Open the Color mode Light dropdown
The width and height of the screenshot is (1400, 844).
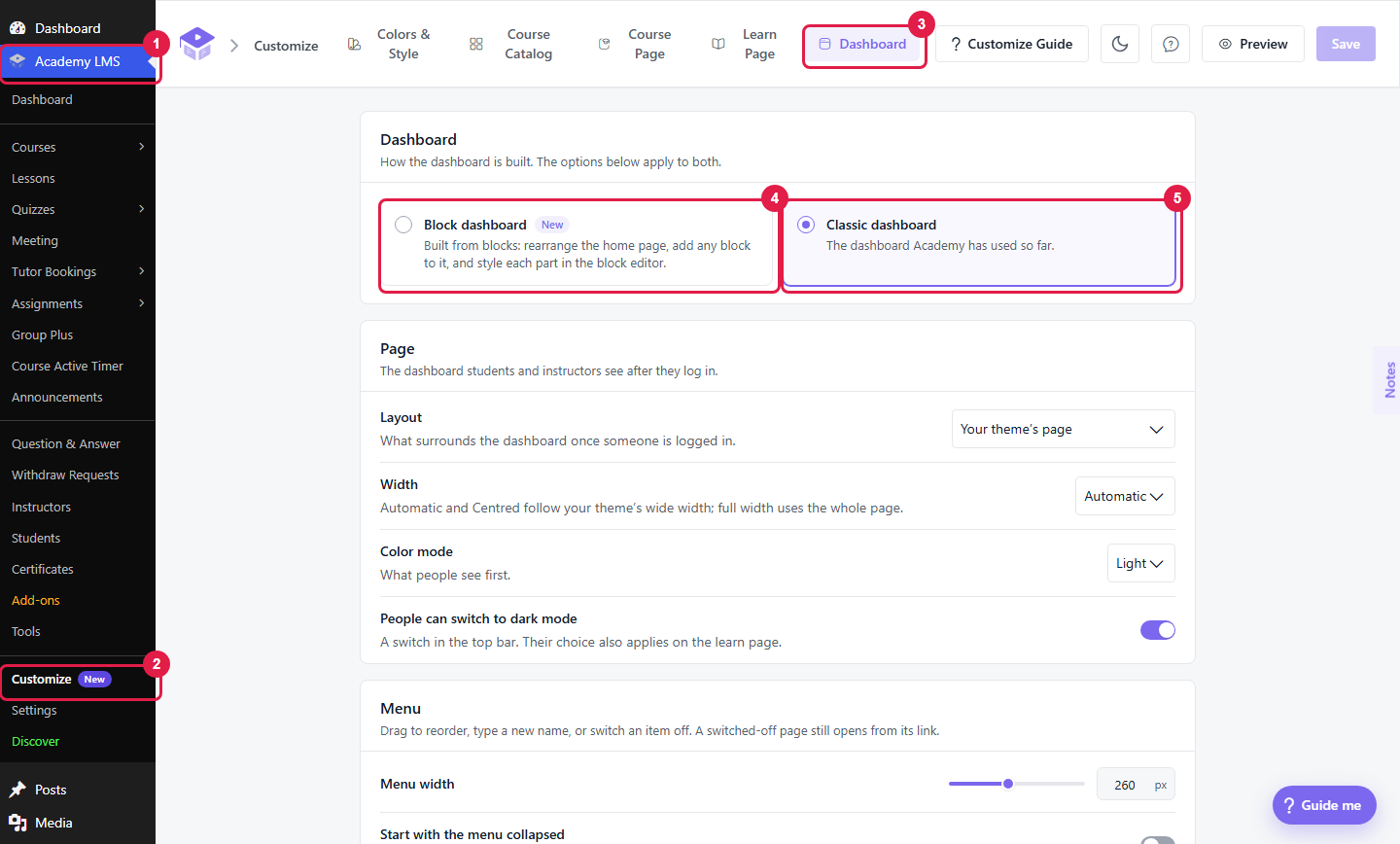[1141, 563]
